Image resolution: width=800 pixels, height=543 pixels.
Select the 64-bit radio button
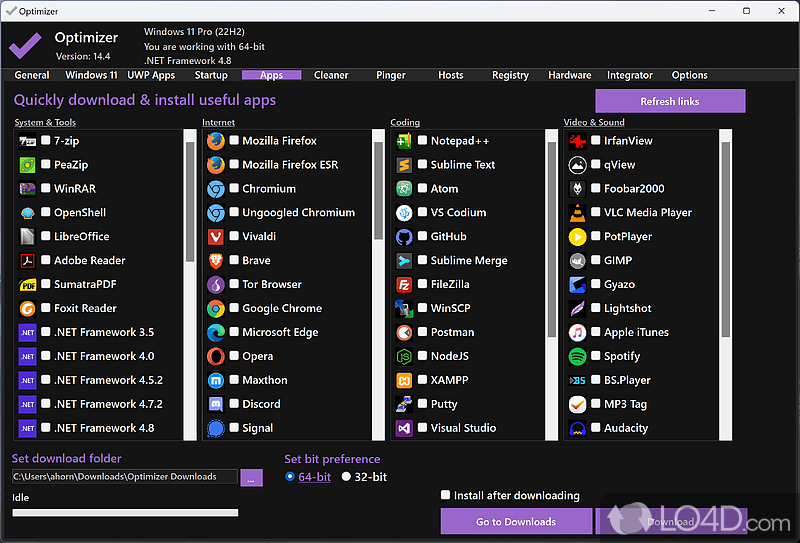(x=290, y=476)
